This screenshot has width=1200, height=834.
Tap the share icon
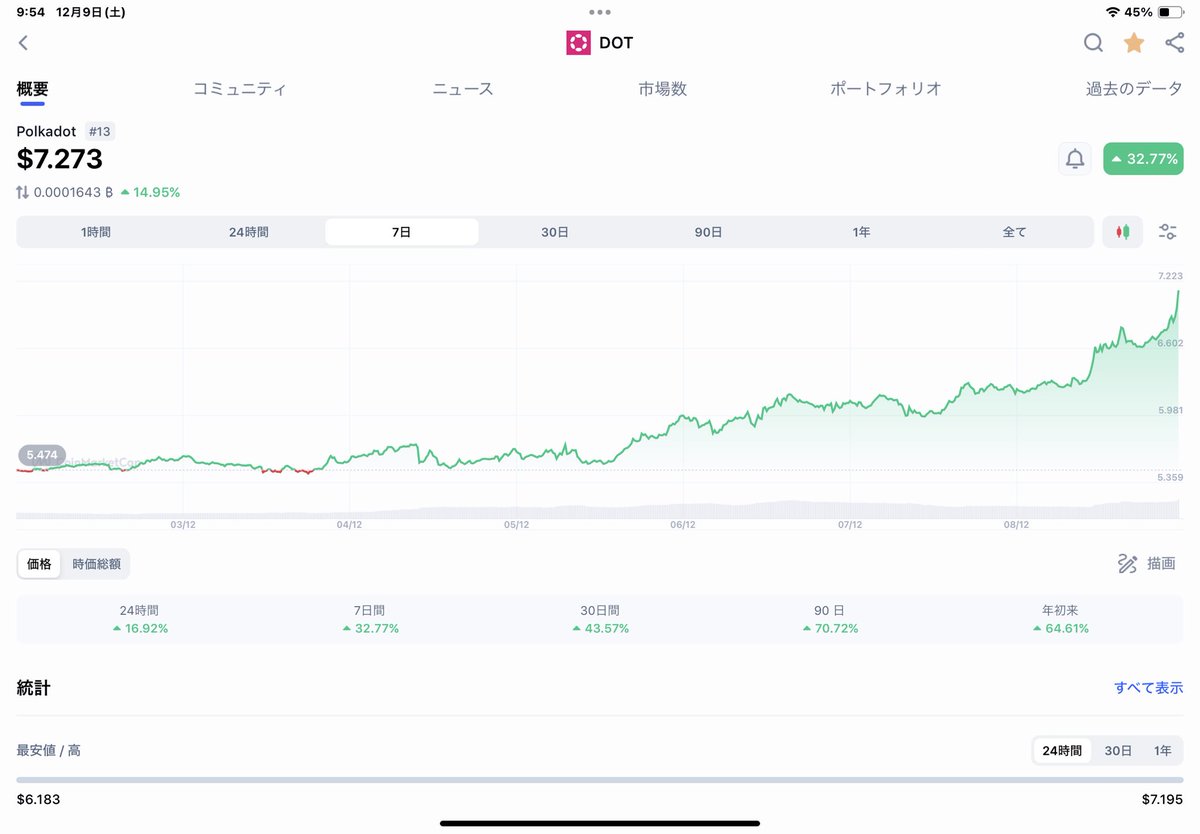click(1175, 42)
